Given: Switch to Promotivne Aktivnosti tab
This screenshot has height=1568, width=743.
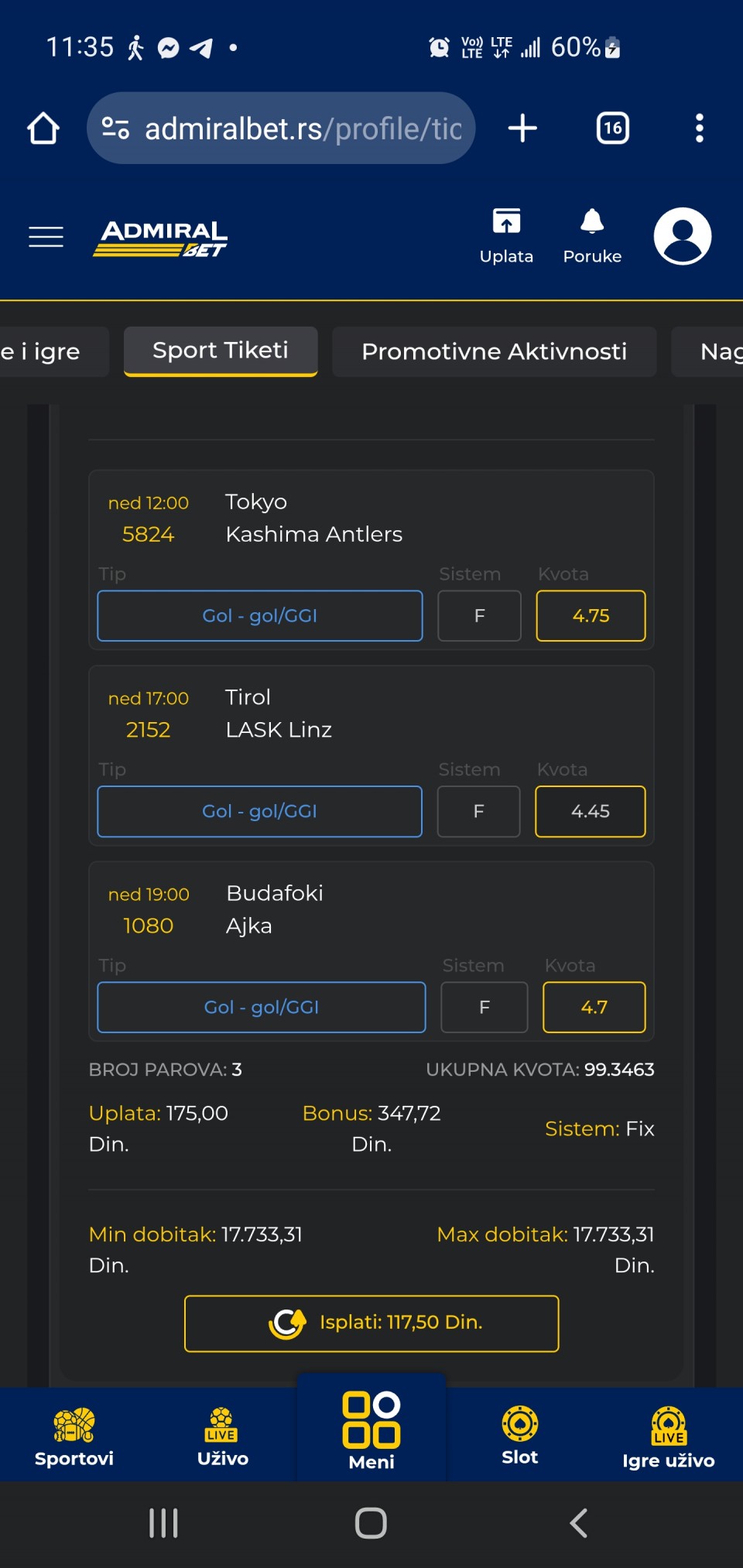Looking at the screenshot, I should [x=494, y=351].
